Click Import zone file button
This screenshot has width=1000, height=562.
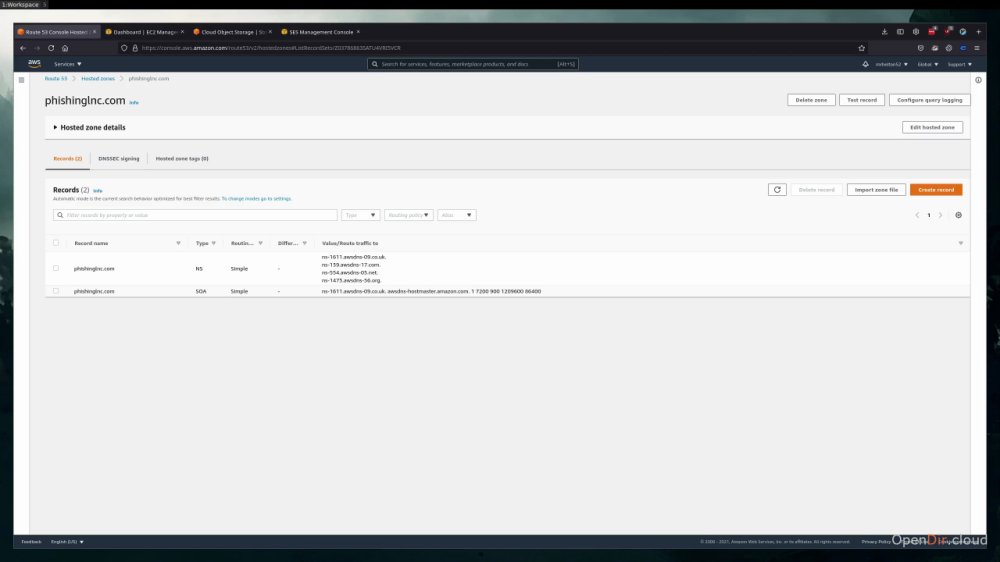[876, 189]
